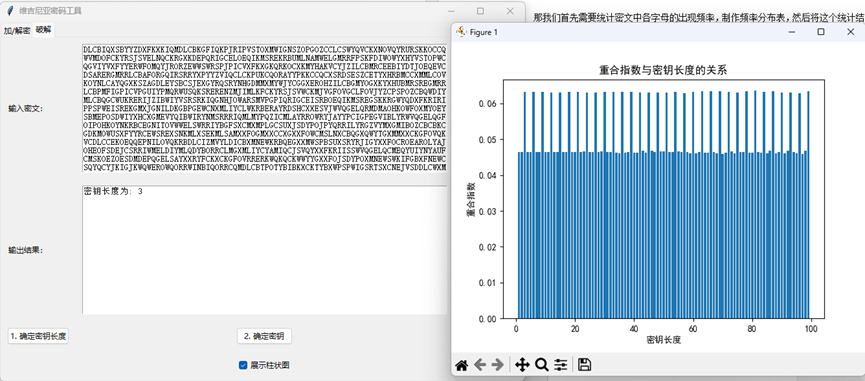Click the chart title 重合指数与密钥长度的关系

tap(664, 71)
